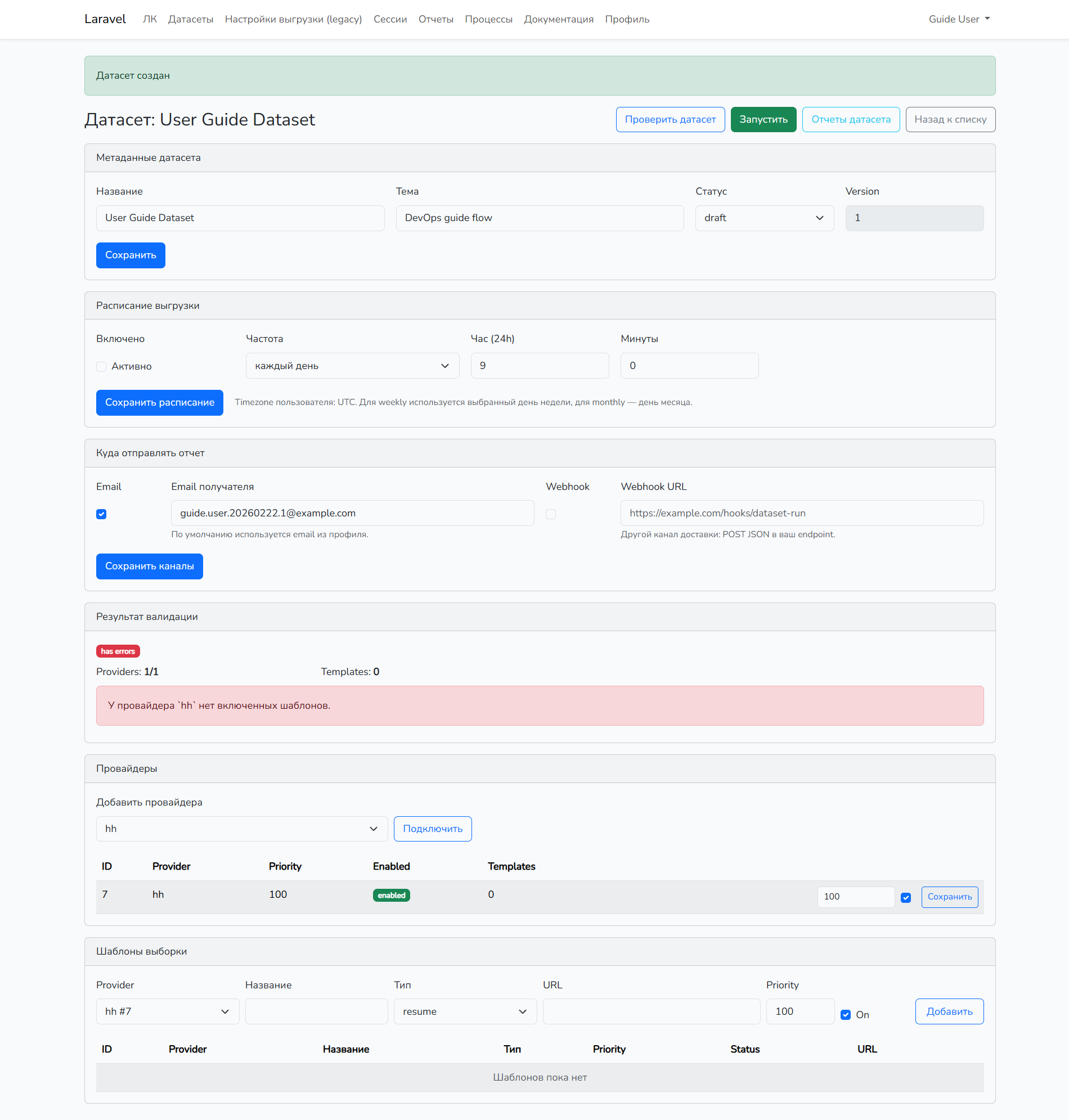Toggle the template On checkbox
Viewport: 1069px width, 1120px height.
[x=845, y=1015]
